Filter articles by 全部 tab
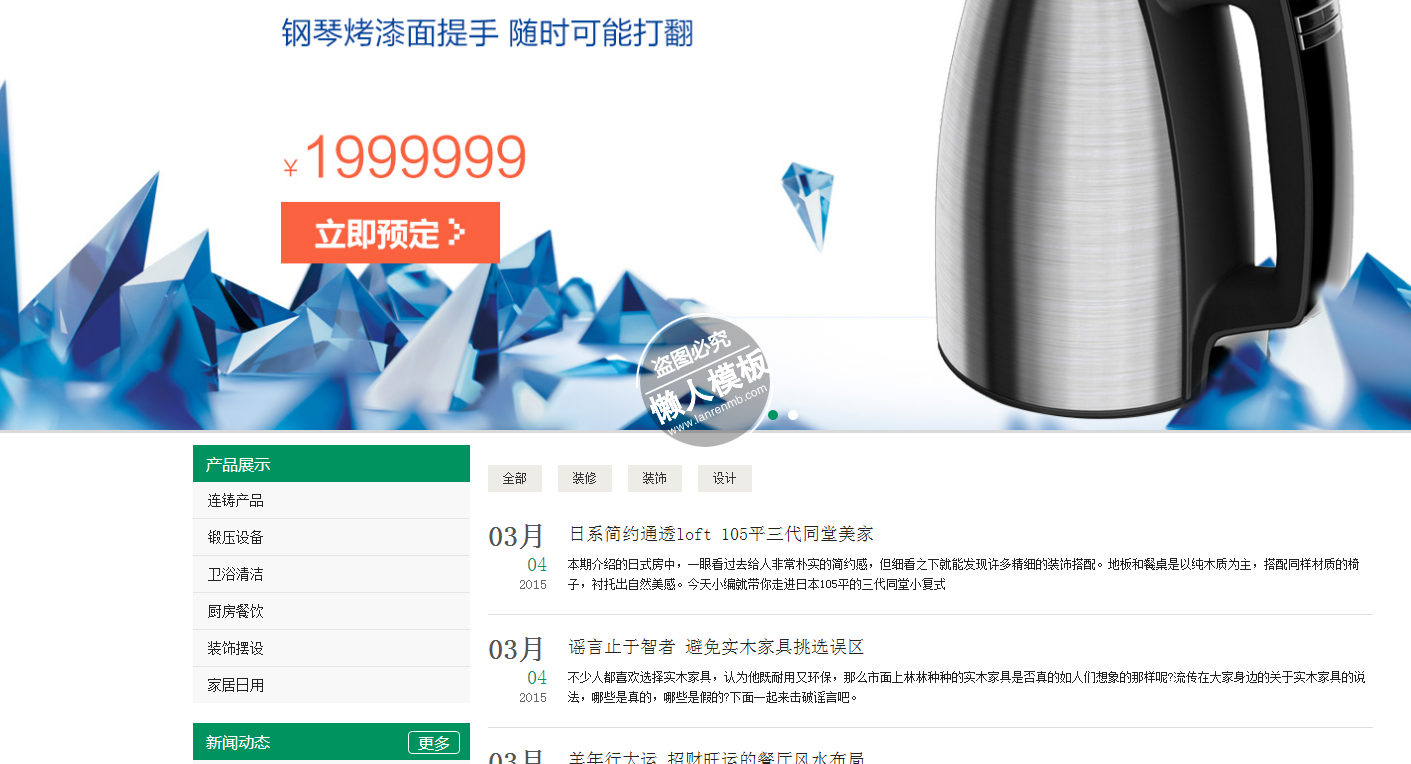1411x764 pixels. (515, 478)
